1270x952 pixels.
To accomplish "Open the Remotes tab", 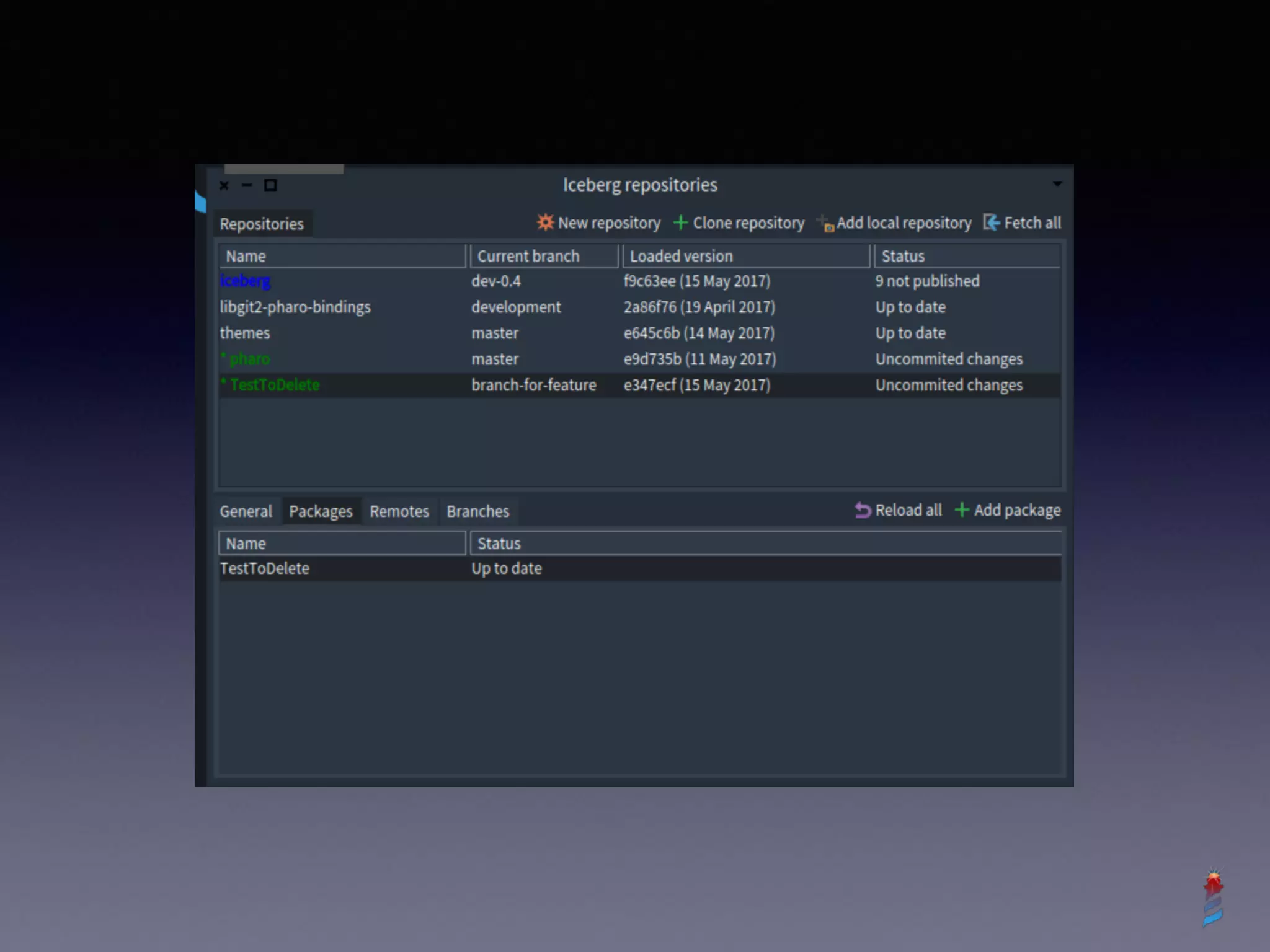I will point(399,511).
